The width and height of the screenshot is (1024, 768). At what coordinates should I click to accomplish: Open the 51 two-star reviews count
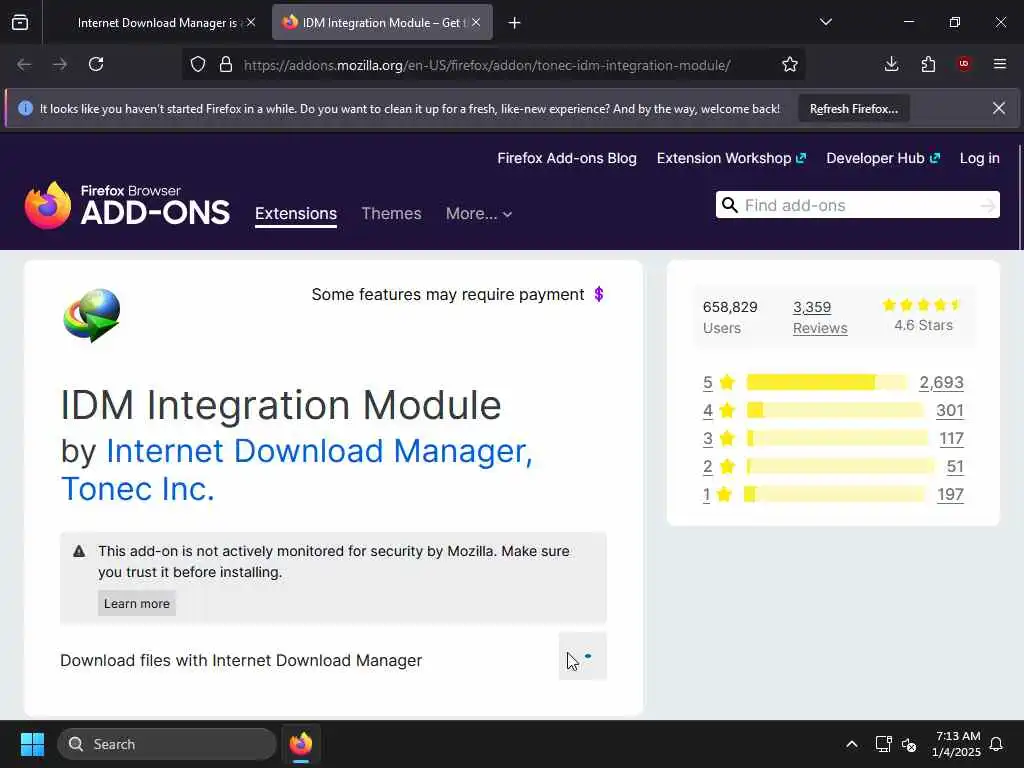(955, 467)
